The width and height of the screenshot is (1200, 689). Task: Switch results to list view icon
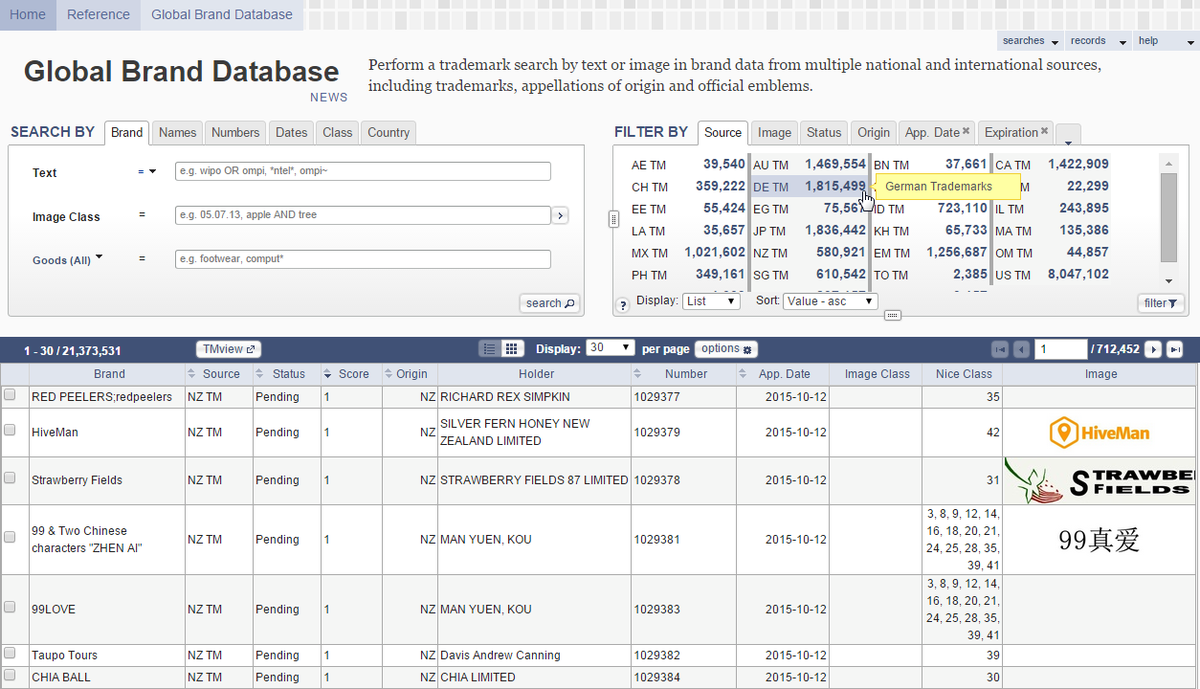(x=489, y=349)
